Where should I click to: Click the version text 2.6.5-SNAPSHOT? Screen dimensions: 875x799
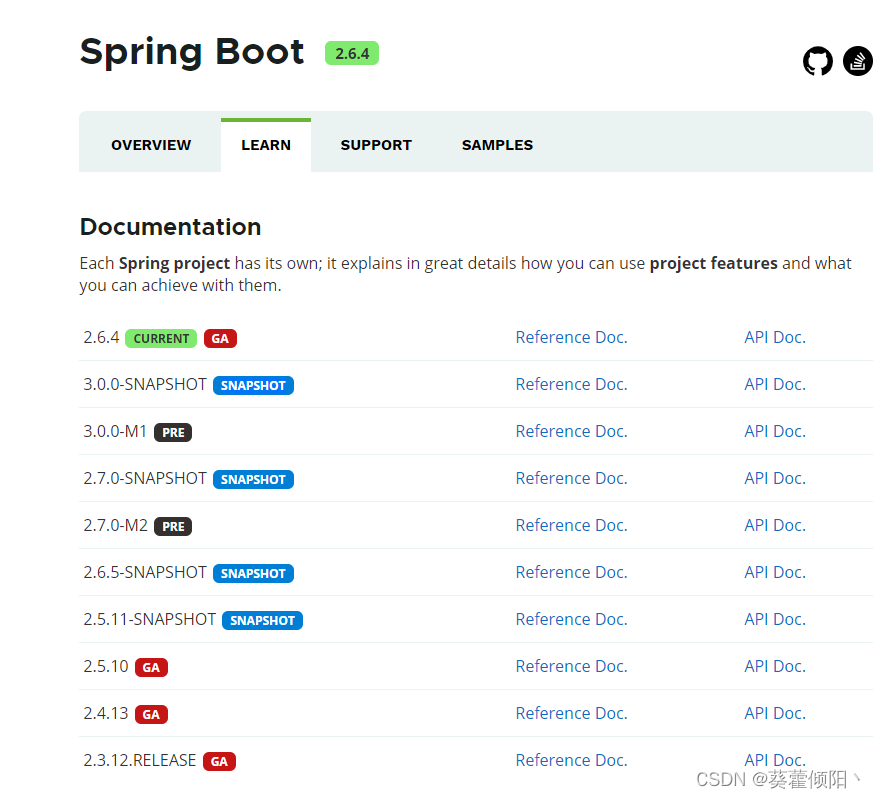coord(145,572)
